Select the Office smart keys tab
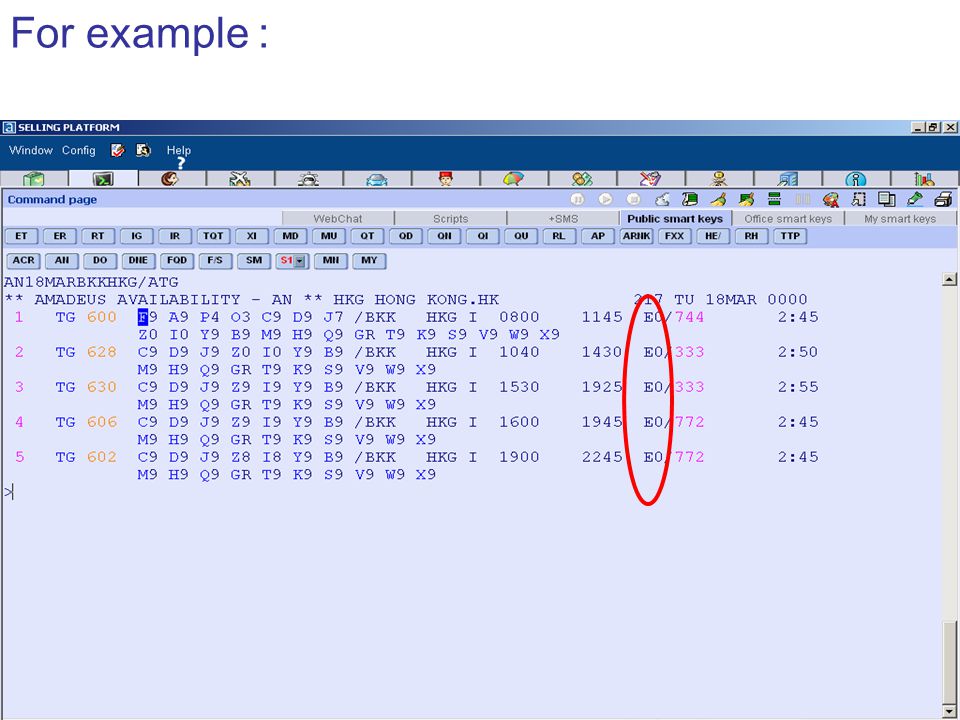Viewport: 960px width, 720px height. coord(788,219)
